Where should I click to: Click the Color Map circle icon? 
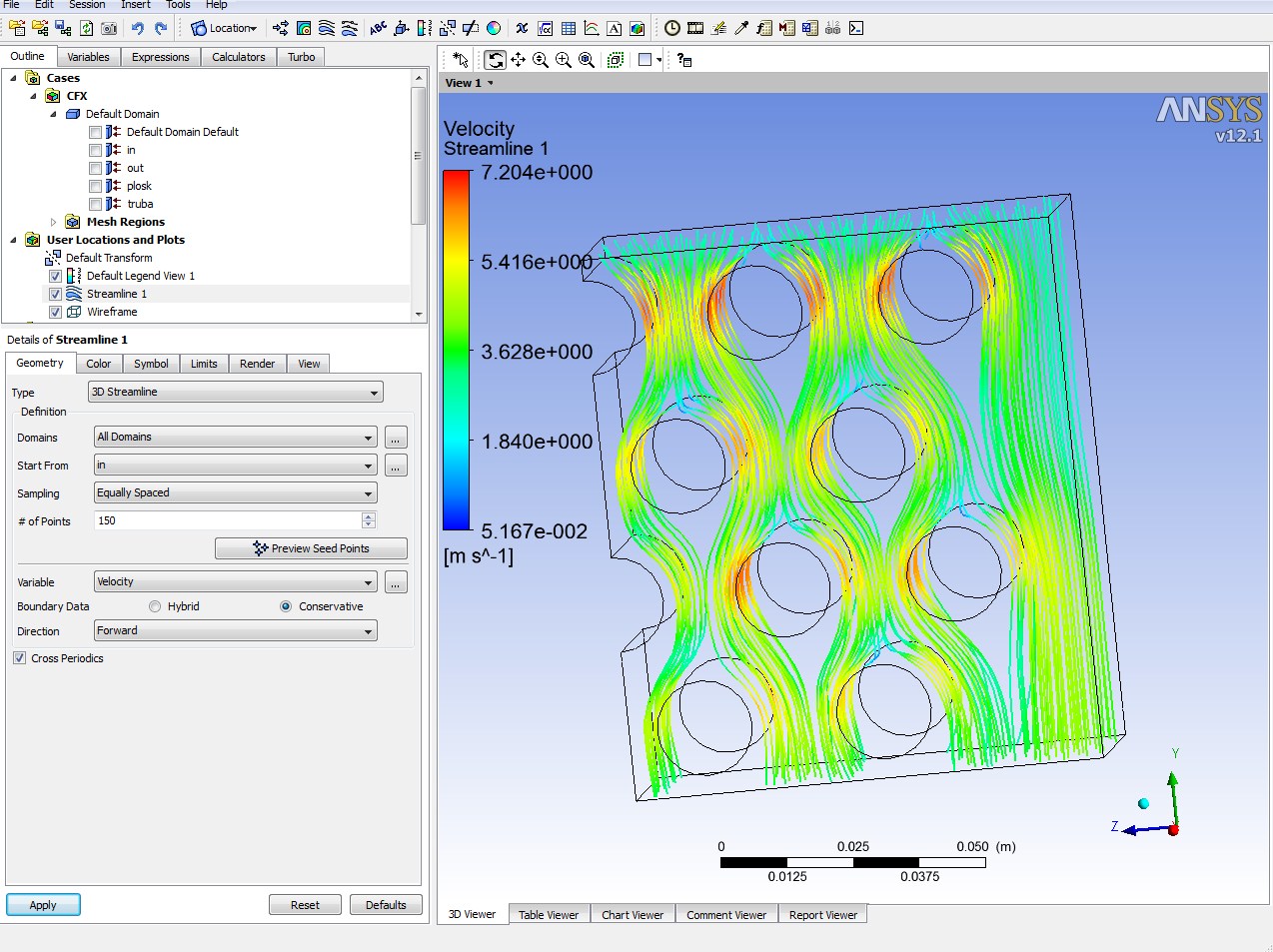click(494, 28)
